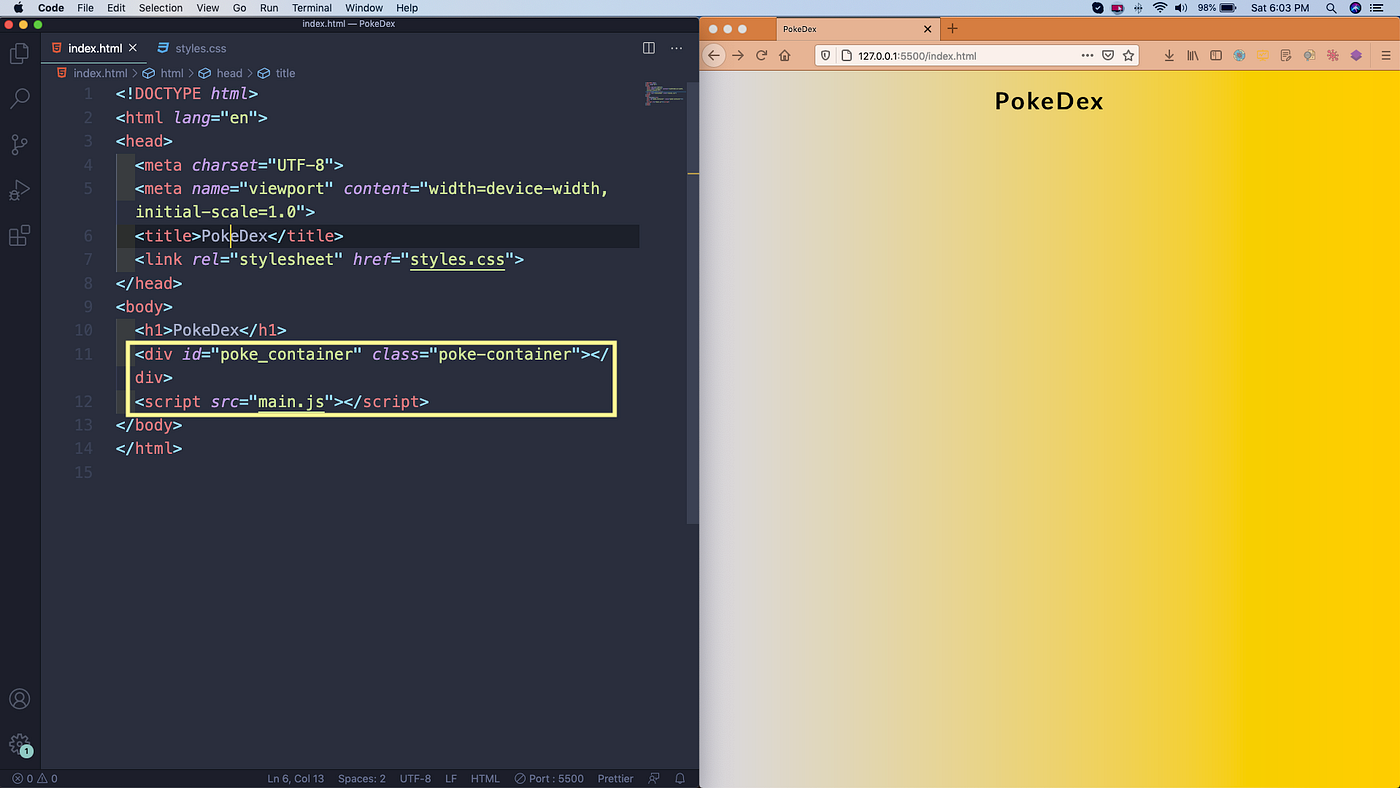The image size is (1400, 788).
Task: Switch to the styles.css tab
Action: pyautogui.click(x=192, y=48)
